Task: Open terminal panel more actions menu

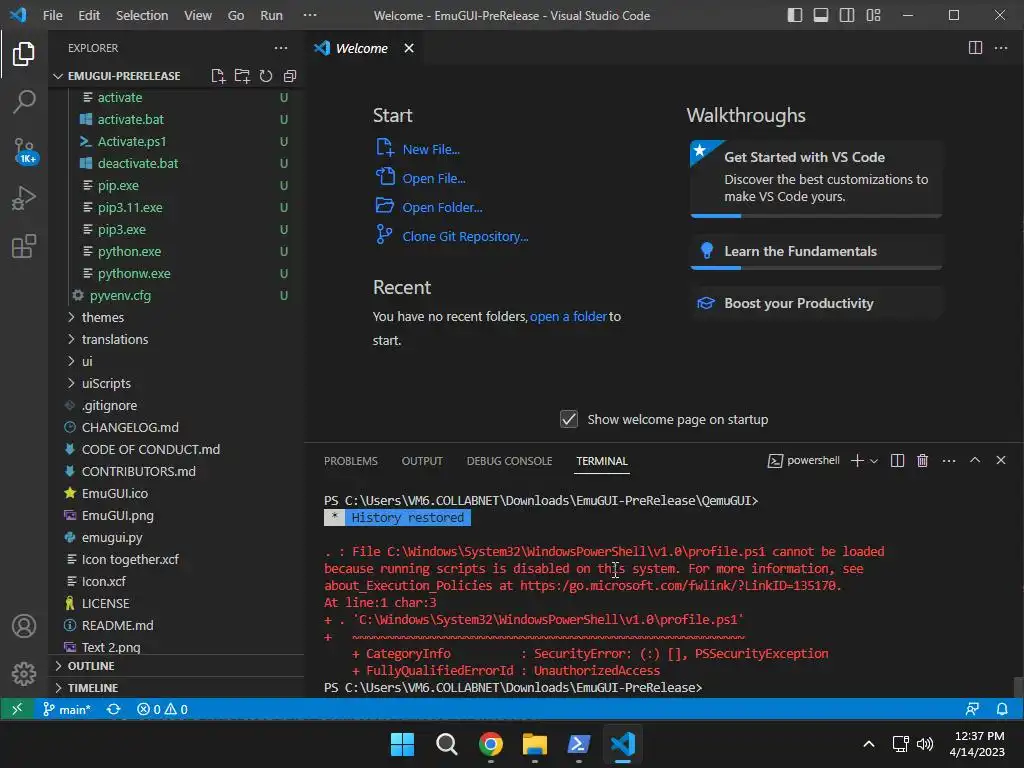Action: [949, 460]
